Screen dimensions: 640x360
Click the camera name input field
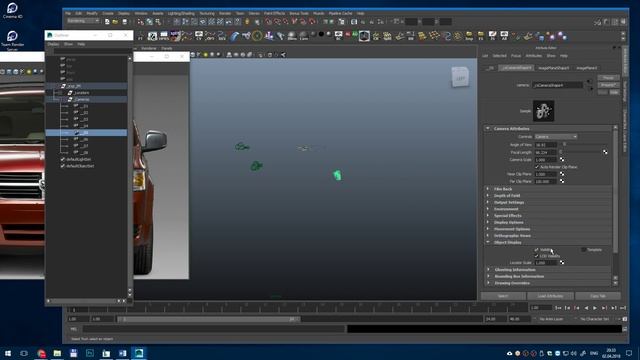pyautogui.click(x=557, y=85)
